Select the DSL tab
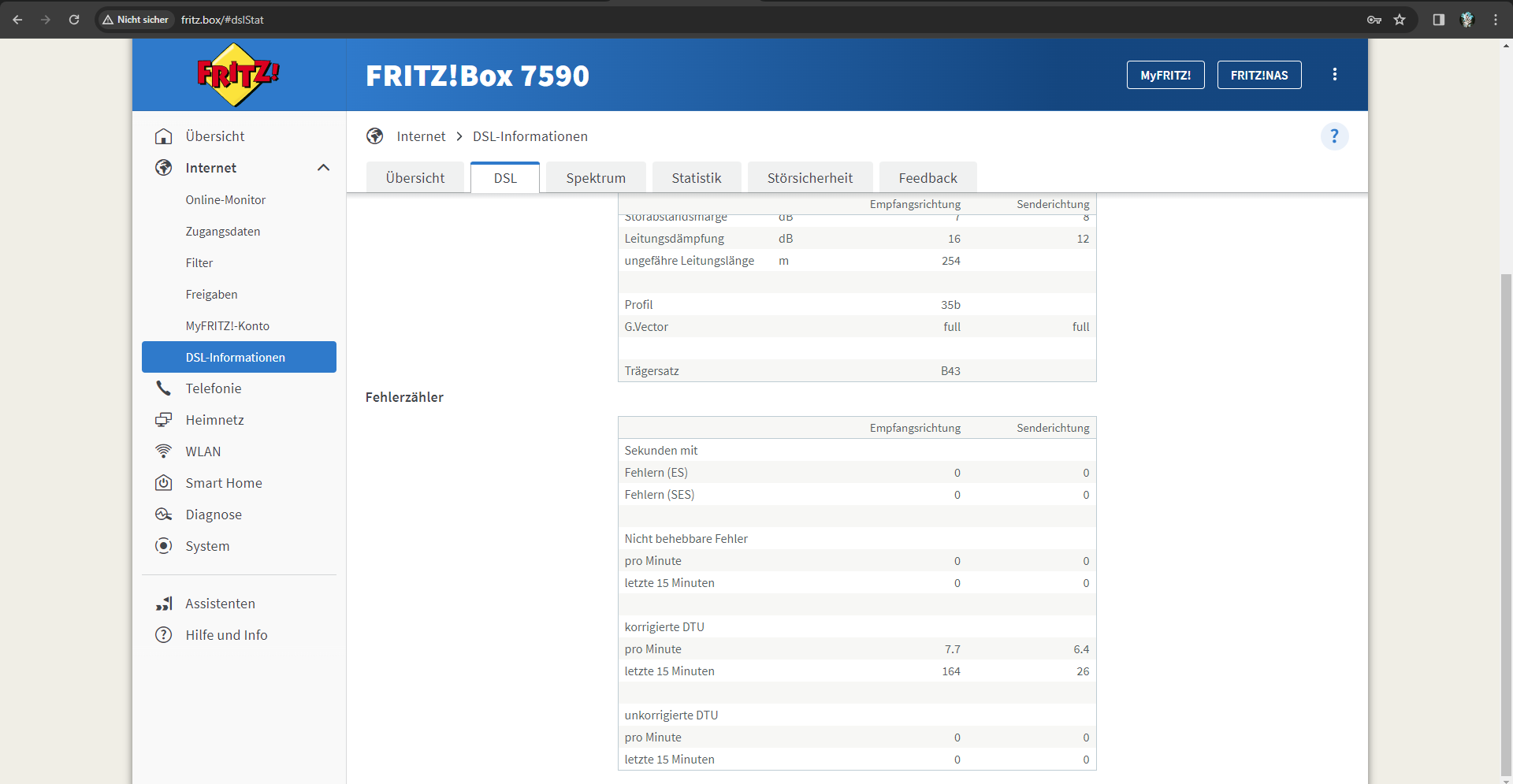Screen dimensions: 1513x784 point(505,178)
